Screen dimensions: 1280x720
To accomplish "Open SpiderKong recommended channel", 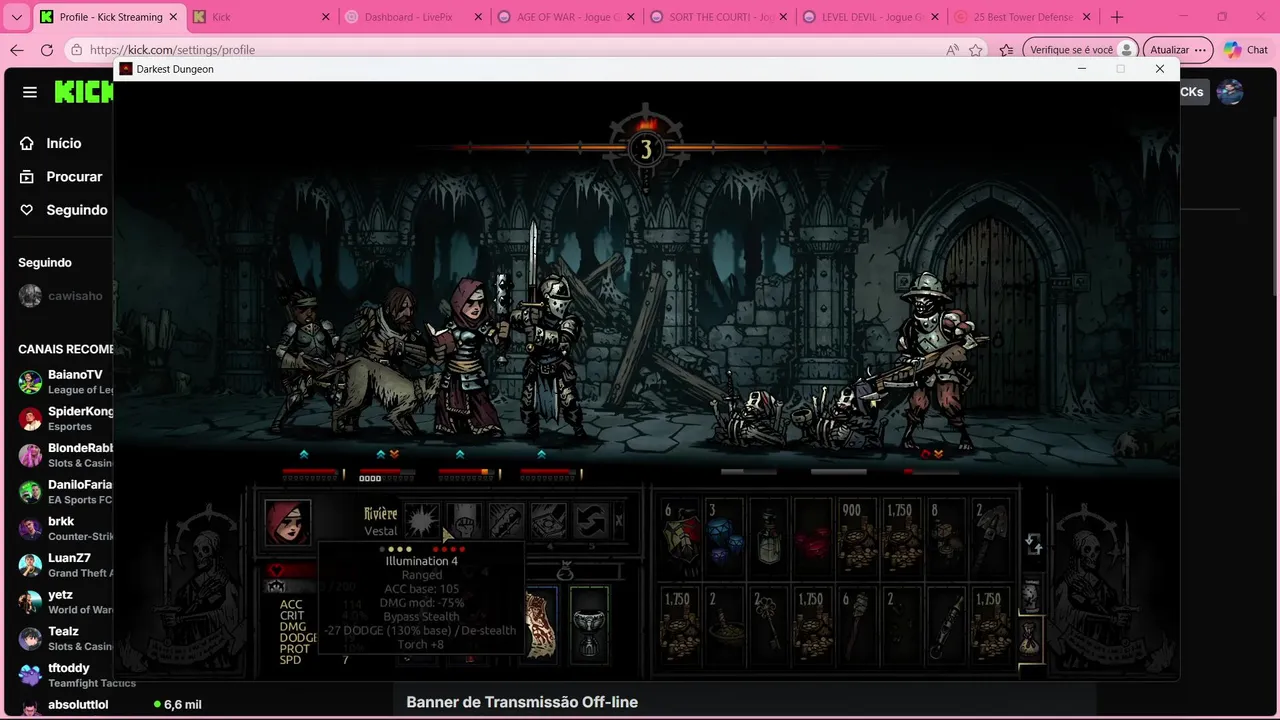I will click(x=65, y=418).
